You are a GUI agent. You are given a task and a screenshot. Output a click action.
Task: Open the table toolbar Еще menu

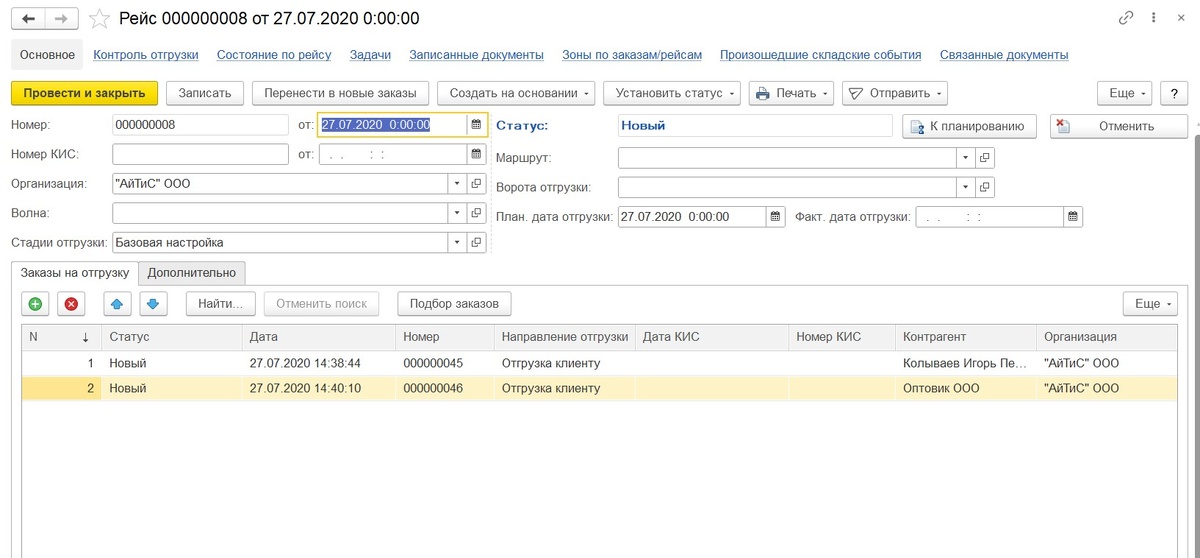pos(1151,304)
